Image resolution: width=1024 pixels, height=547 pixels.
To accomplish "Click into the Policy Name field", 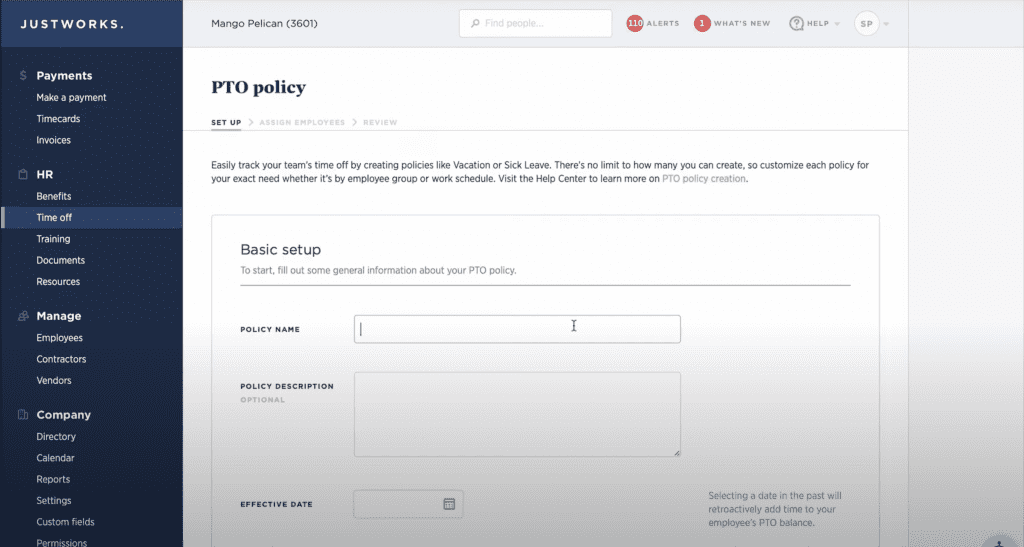I will 517,330.
